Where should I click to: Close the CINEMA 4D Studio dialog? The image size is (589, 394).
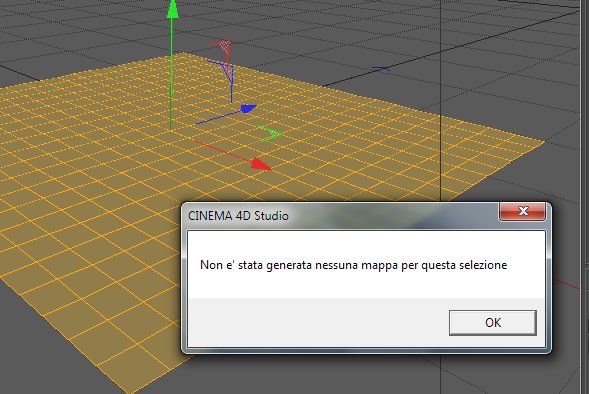[523, 211]
